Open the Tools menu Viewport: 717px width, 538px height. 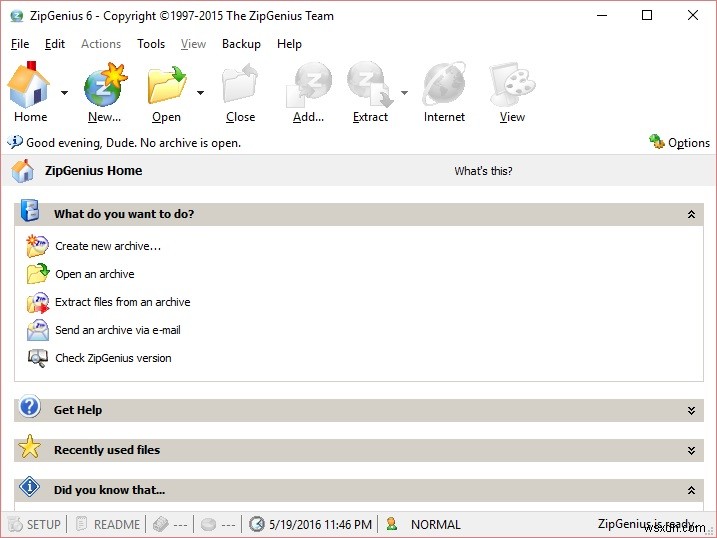pos(151,44)
